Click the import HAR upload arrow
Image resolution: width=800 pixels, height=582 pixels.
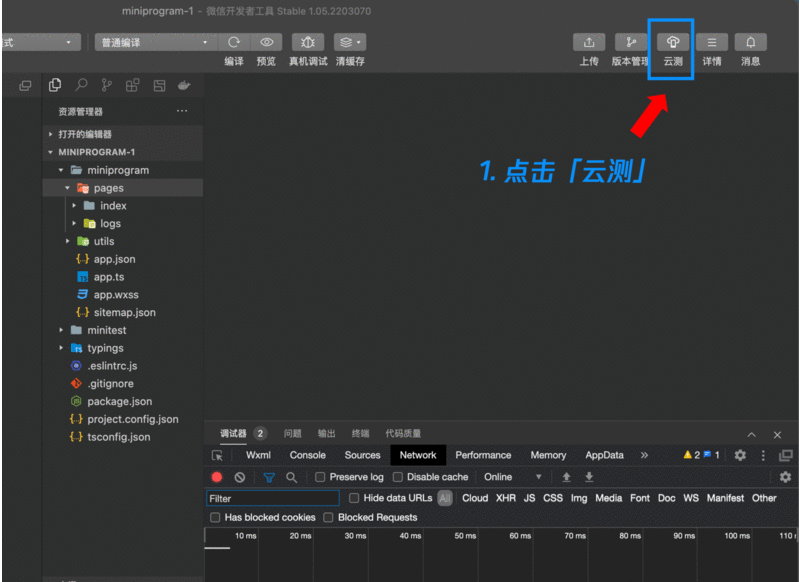566,477
